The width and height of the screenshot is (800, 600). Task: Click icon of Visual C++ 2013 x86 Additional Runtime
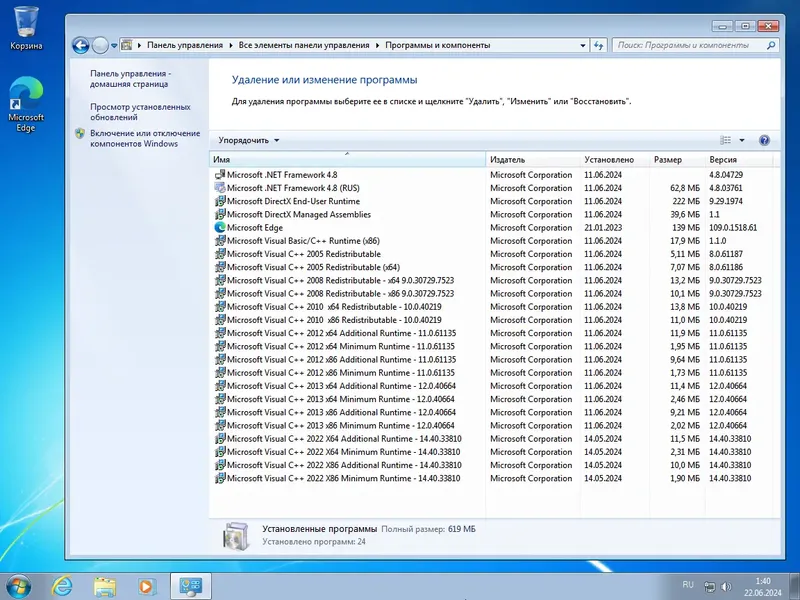tap(220, 412)
